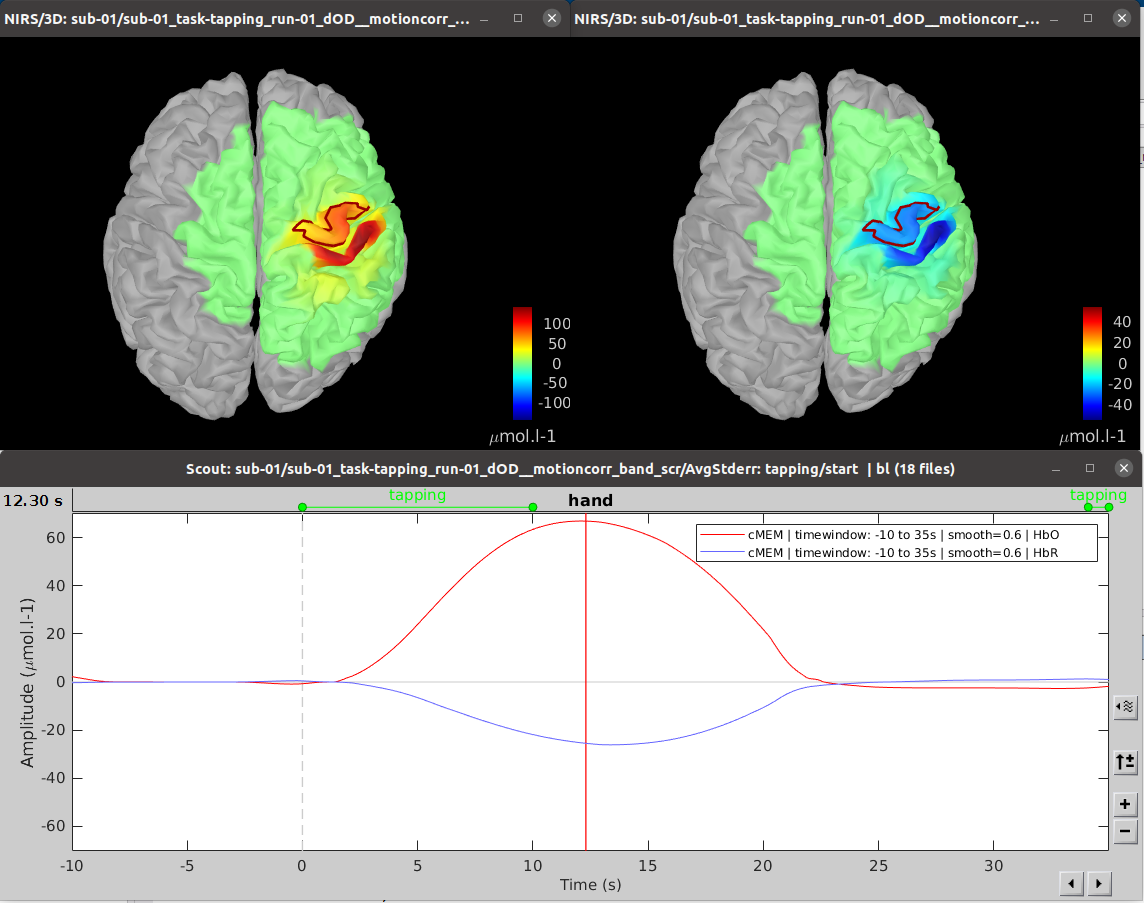Click the flip Y-axis arrow button
The height and width of the screenshot is (903, 1144).
(x=1125, y=763)
